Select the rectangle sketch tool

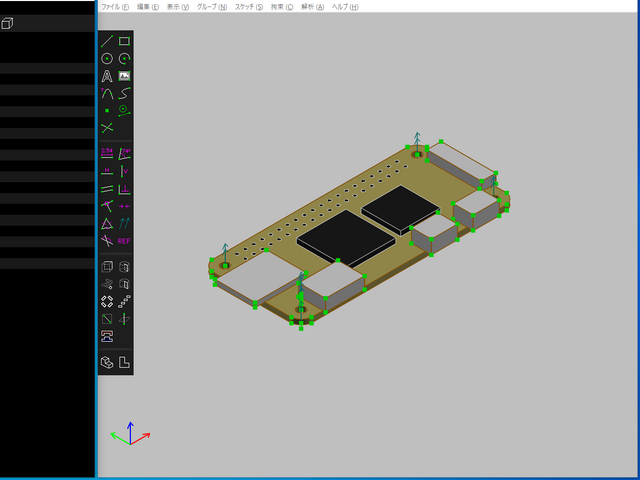tap(124, 41)
